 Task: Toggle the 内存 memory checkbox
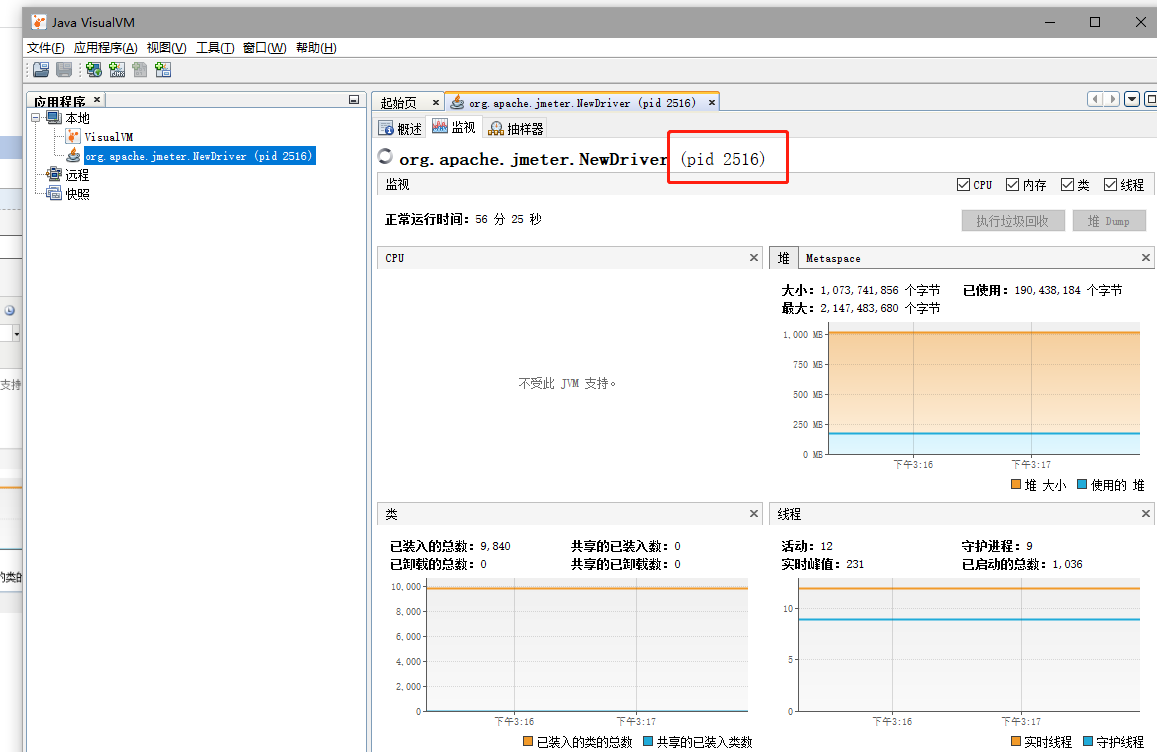point(1012,184)
